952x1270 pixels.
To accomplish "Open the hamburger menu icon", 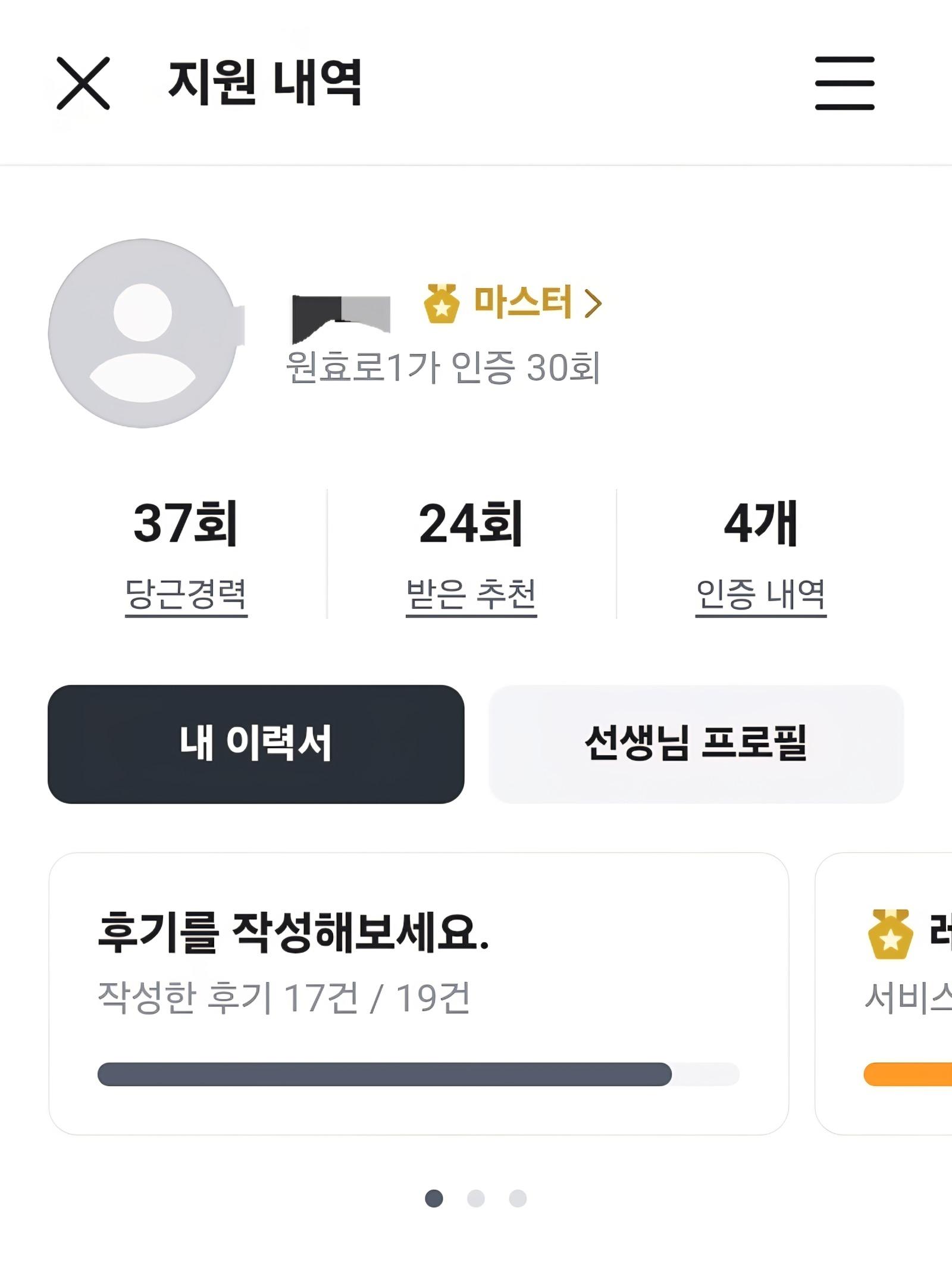I will pos(844,83).
